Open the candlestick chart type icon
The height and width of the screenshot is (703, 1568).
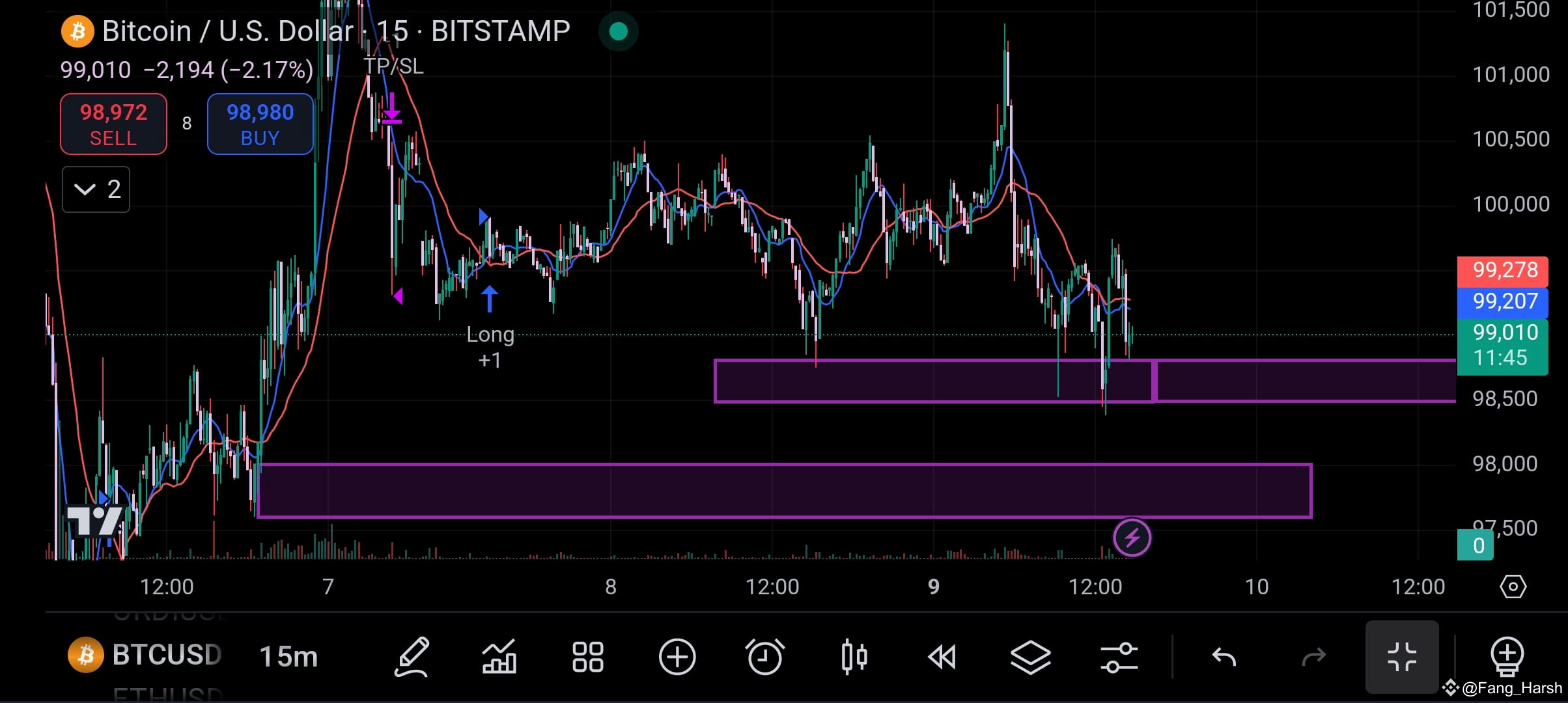tap(854, 657)
